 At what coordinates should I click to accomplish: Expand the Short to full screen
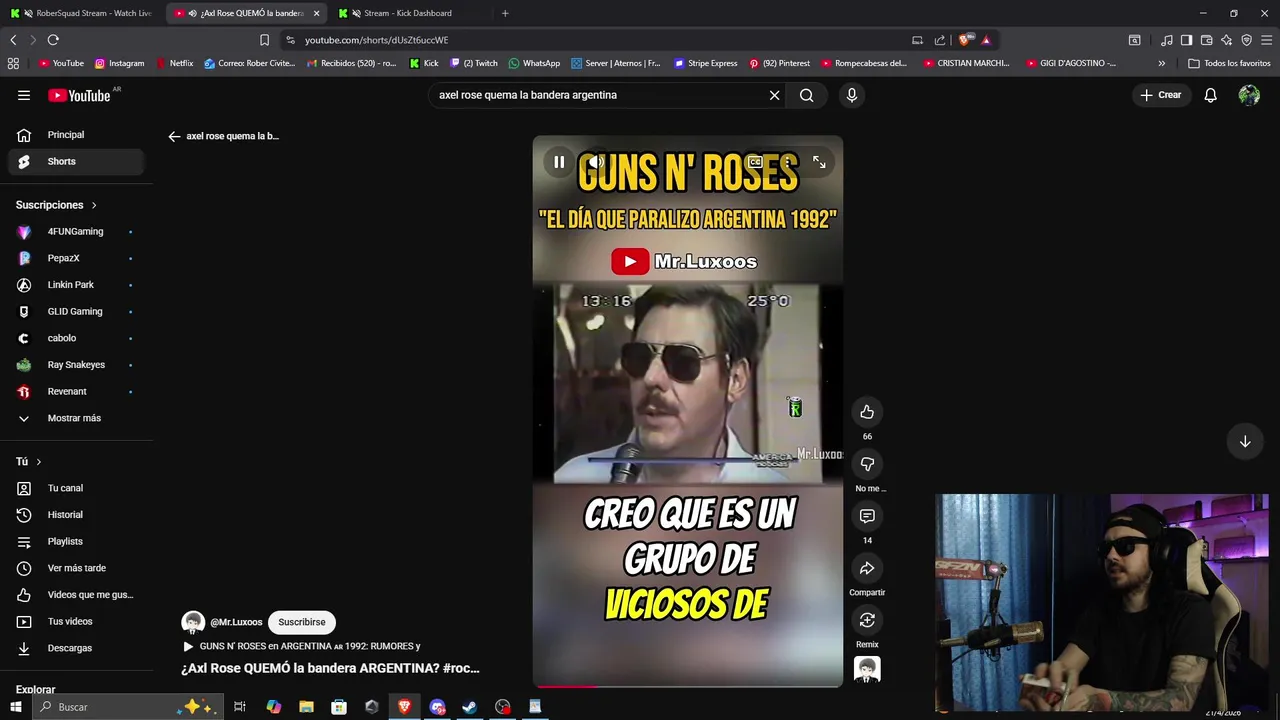click(819, 162)
